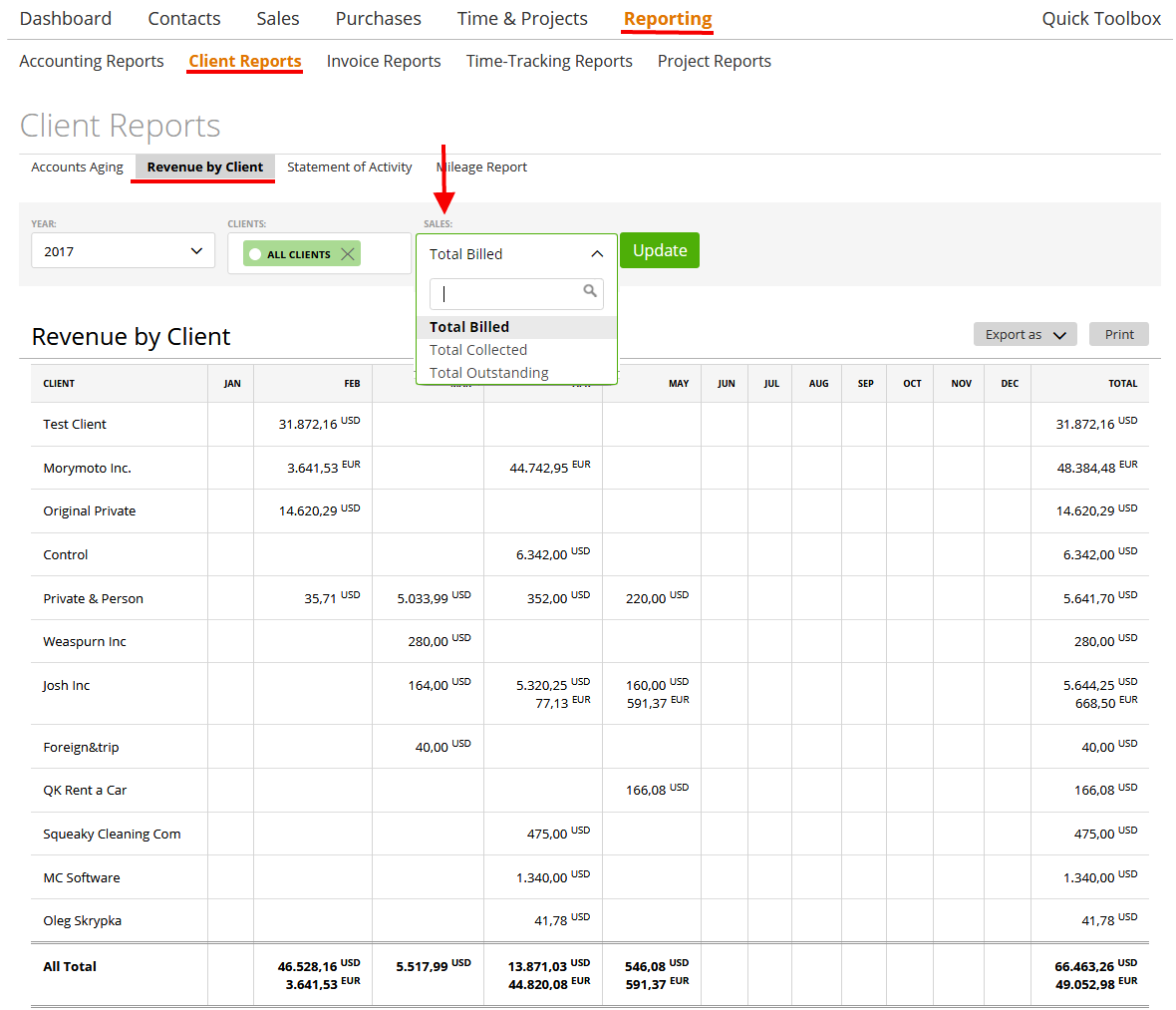Viewport: 1176px width, 1010px height.
Task: Open the Statement of Activity tab
Action: [350, 167]
